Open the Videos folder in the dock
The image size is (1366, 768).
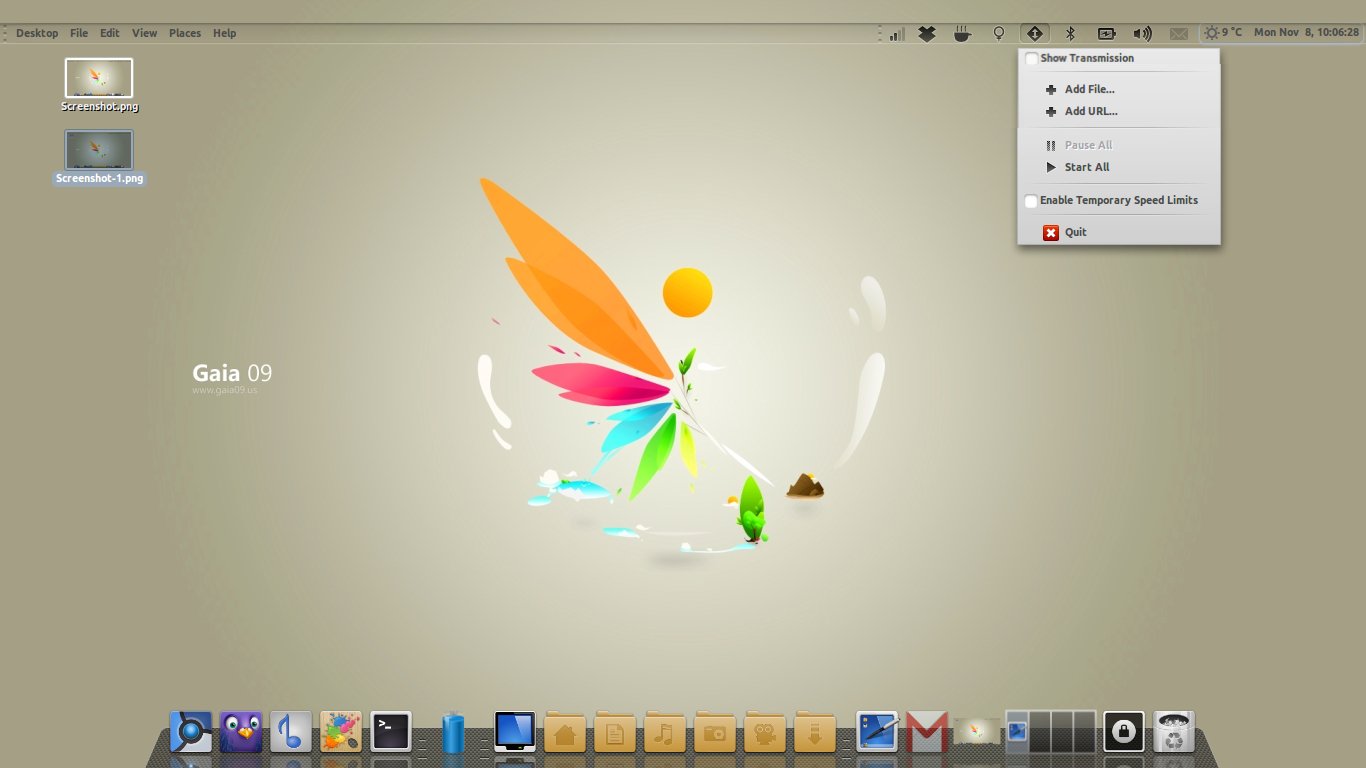(x=765, y=732)
